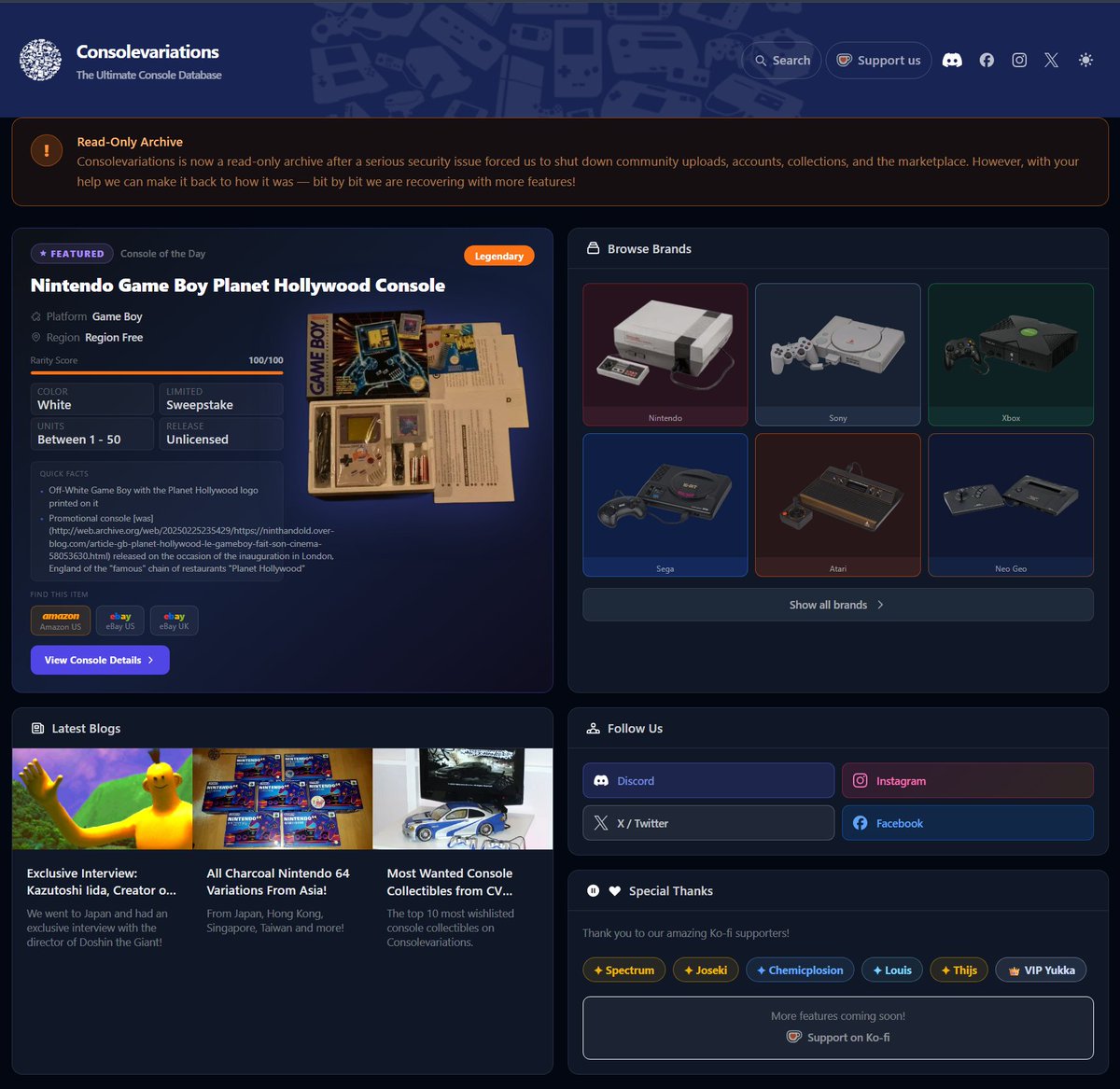This screenshot has width=1120, height=1089.
Task: Click Support on Ko-fi box
Action: 838,1027
